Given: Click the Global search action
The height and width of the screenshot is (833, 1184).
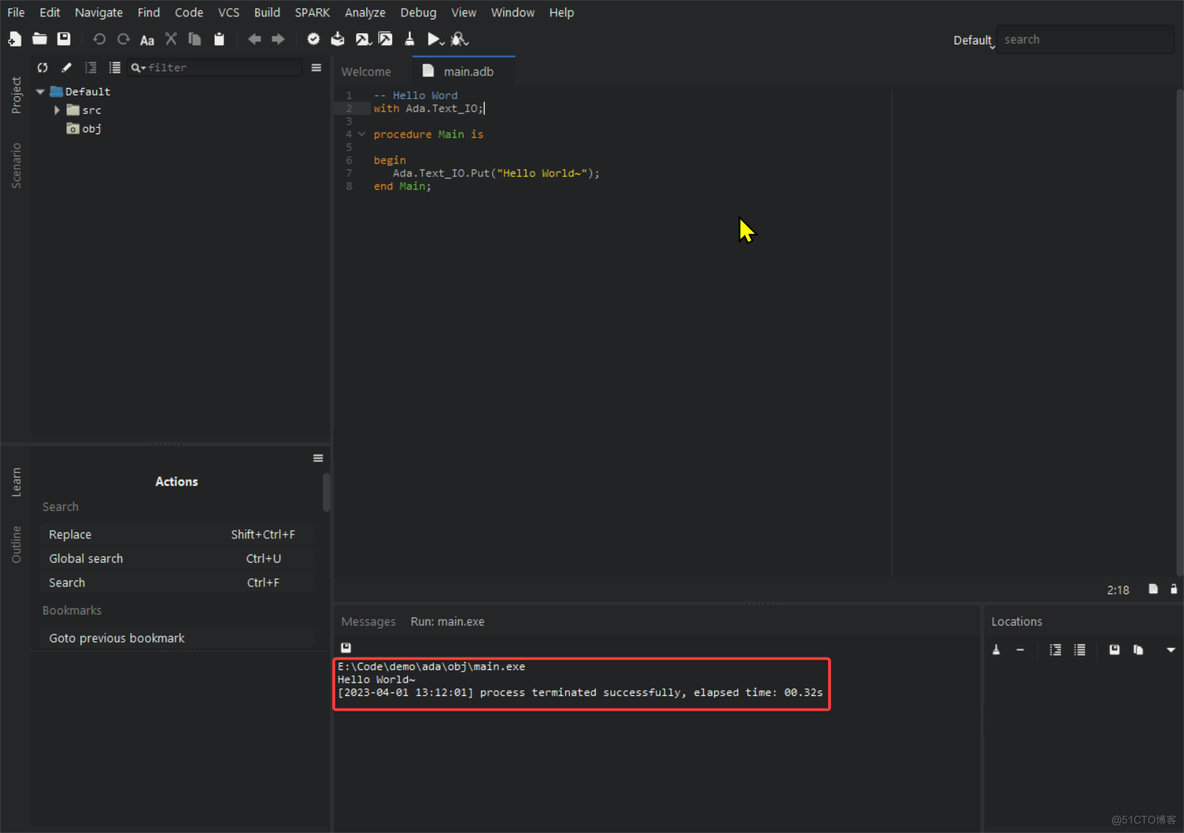Looking at the screenshot, I should pos(86,558).
